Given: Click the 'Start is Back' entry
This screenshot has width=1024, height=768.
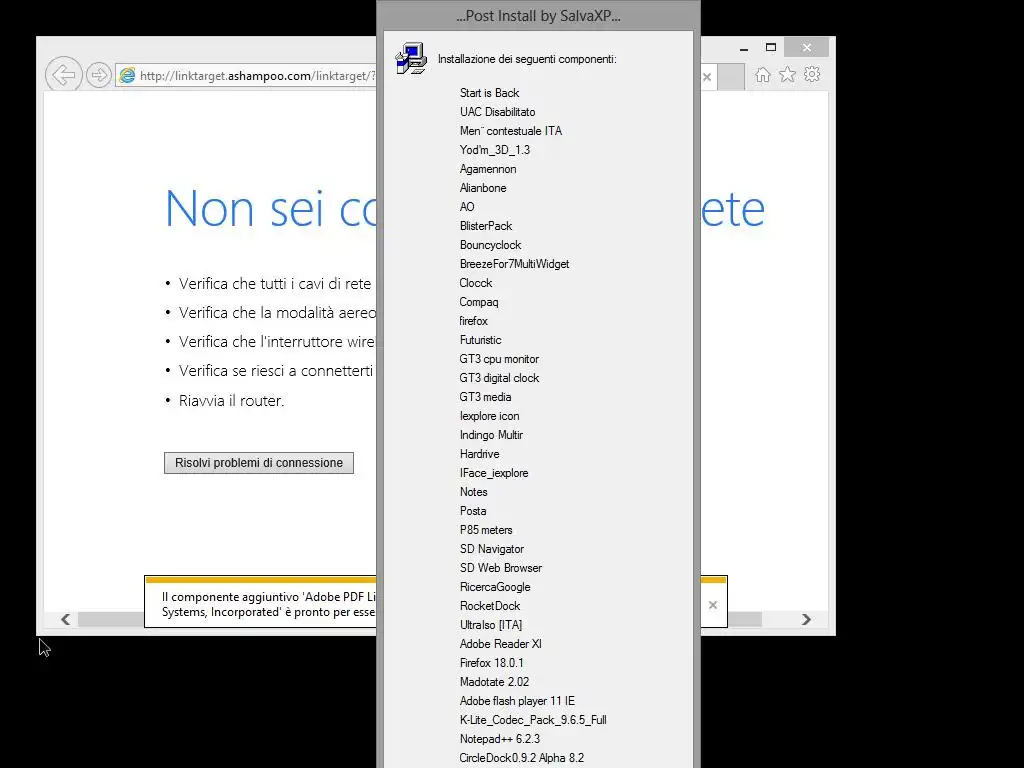Looking at the screenshot, I should click(x=489, y=93).
